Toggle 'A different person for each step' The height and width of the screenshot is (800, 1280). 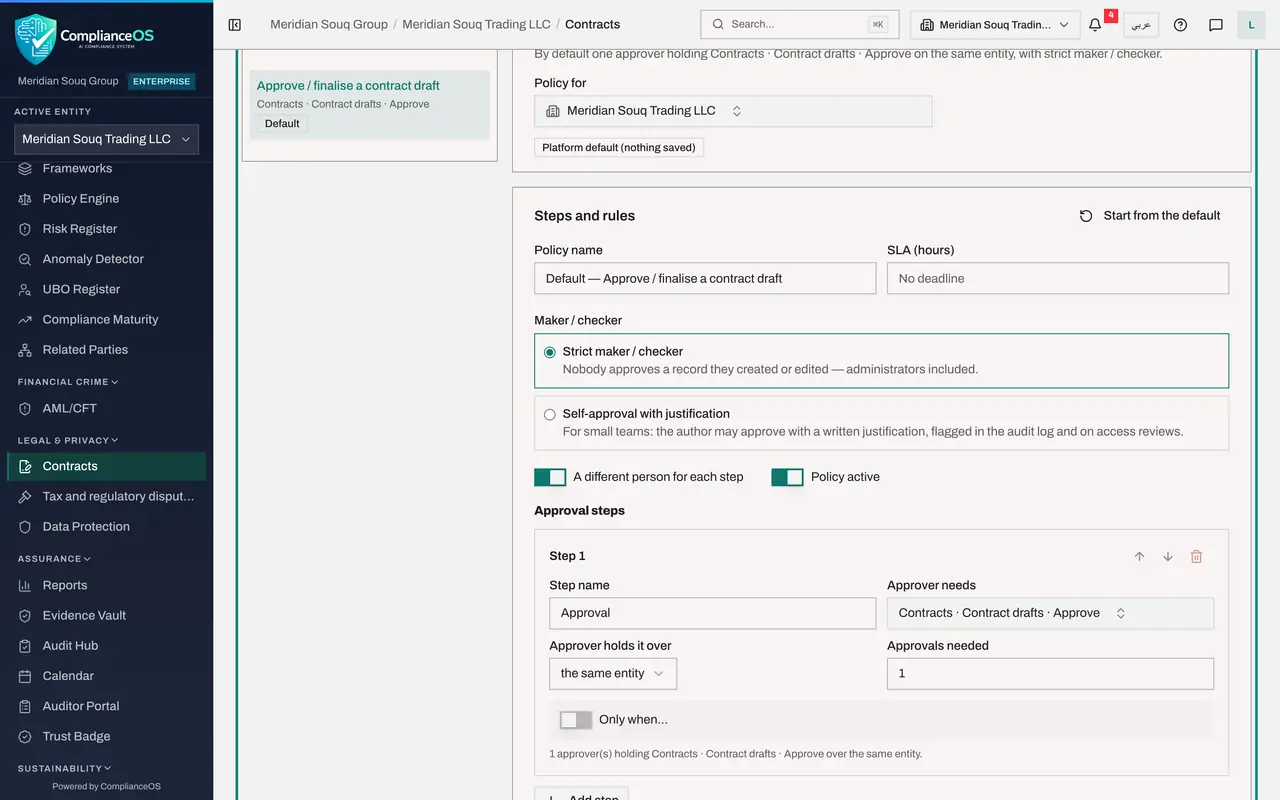point(550,477)
